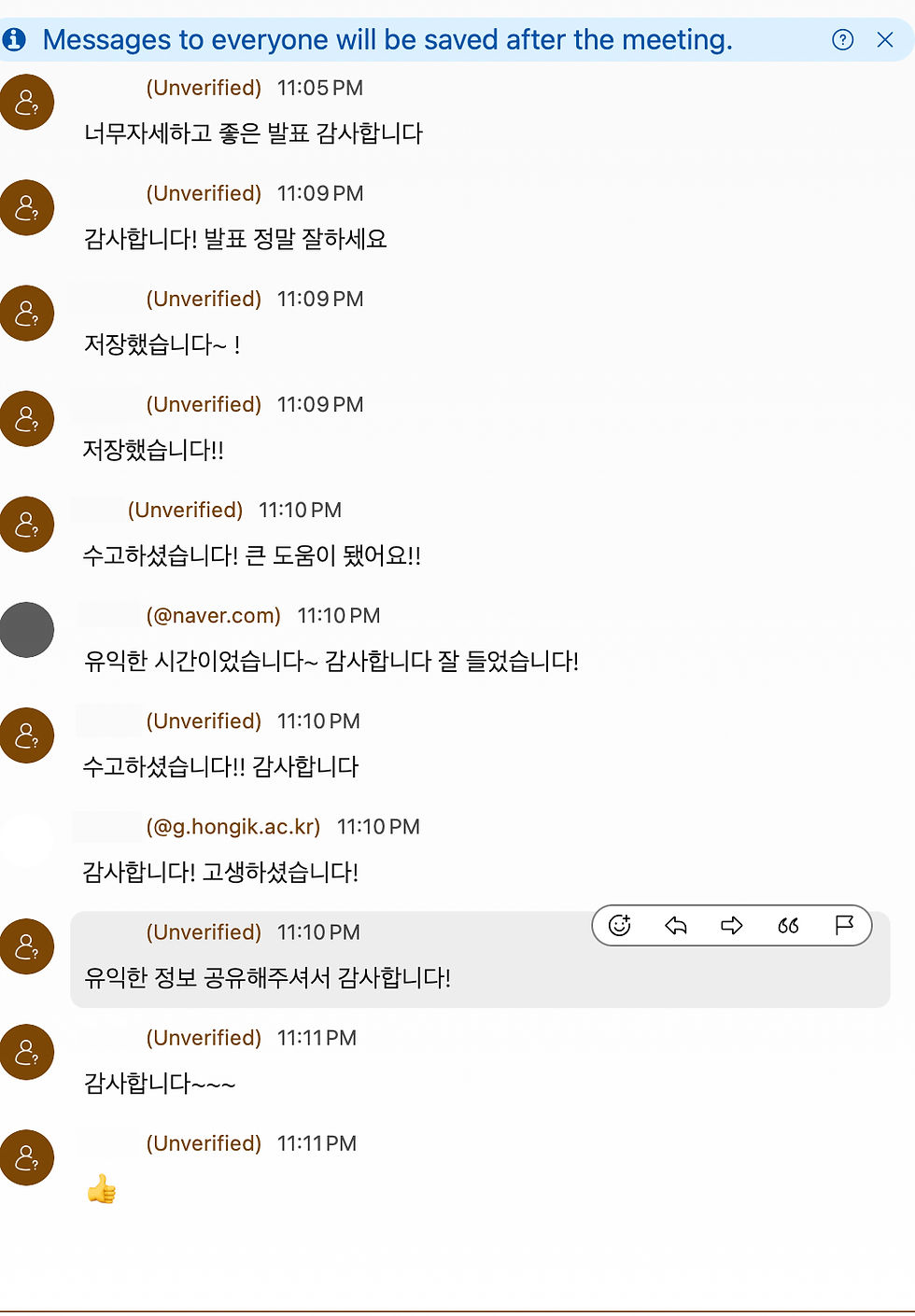Add an emoji reaction to the highlighted message
The width and height of the screenshot is (915, 1316).
620,925
